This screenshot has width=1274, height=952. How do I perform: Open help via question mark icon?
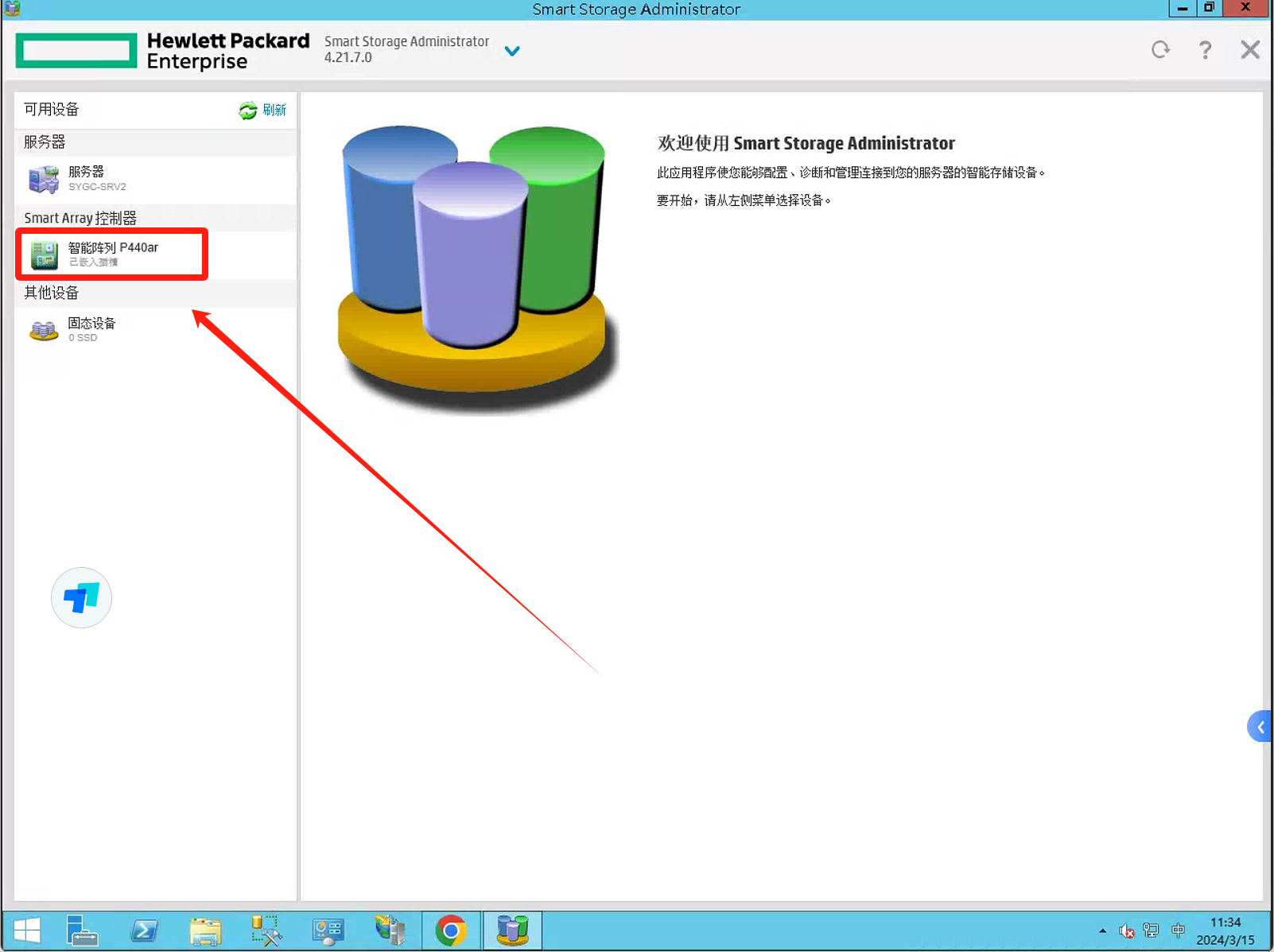[x=1205, y=50]
